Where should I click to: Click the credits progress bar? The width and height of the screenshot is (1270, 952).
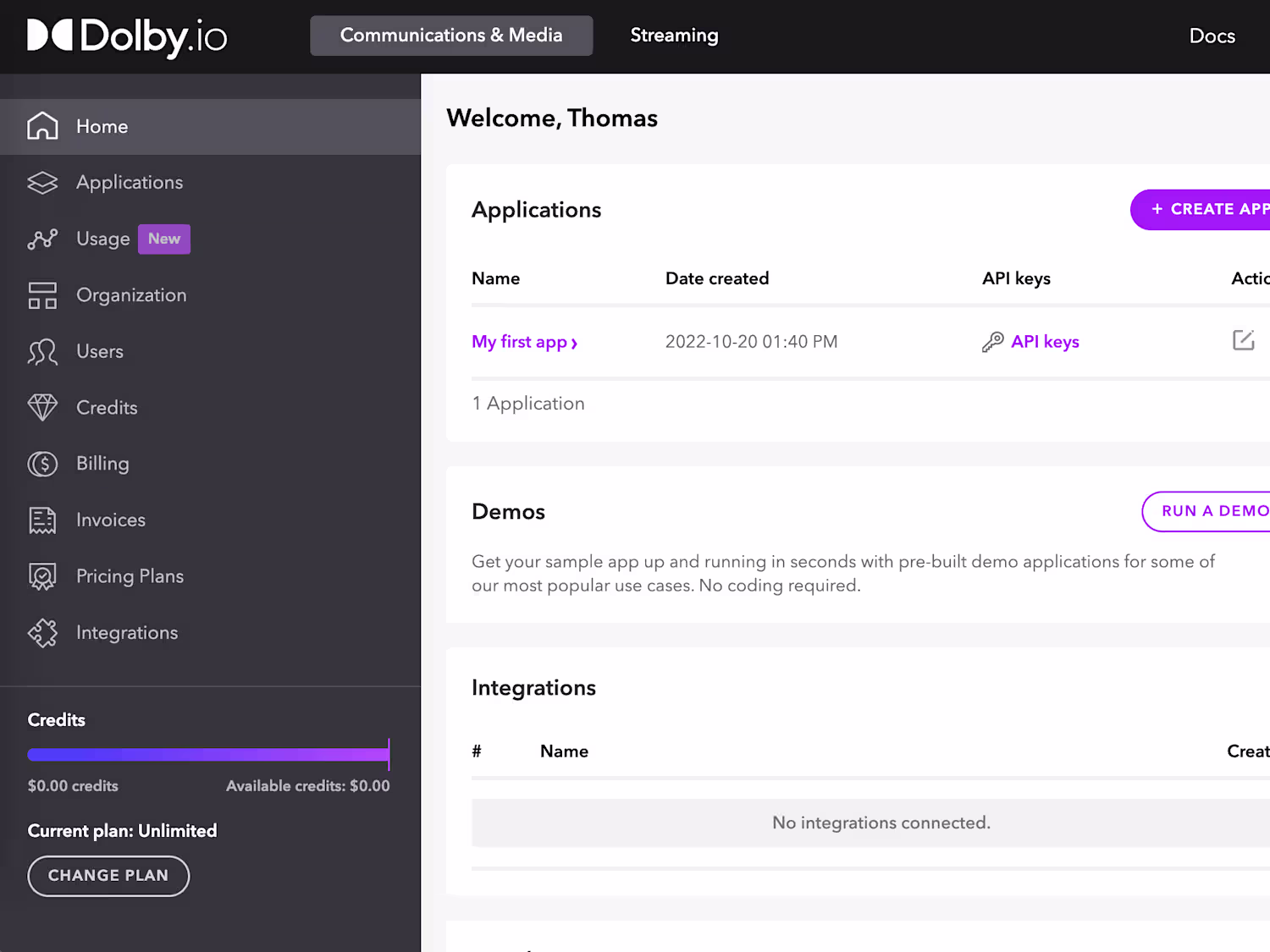(209, 754)
